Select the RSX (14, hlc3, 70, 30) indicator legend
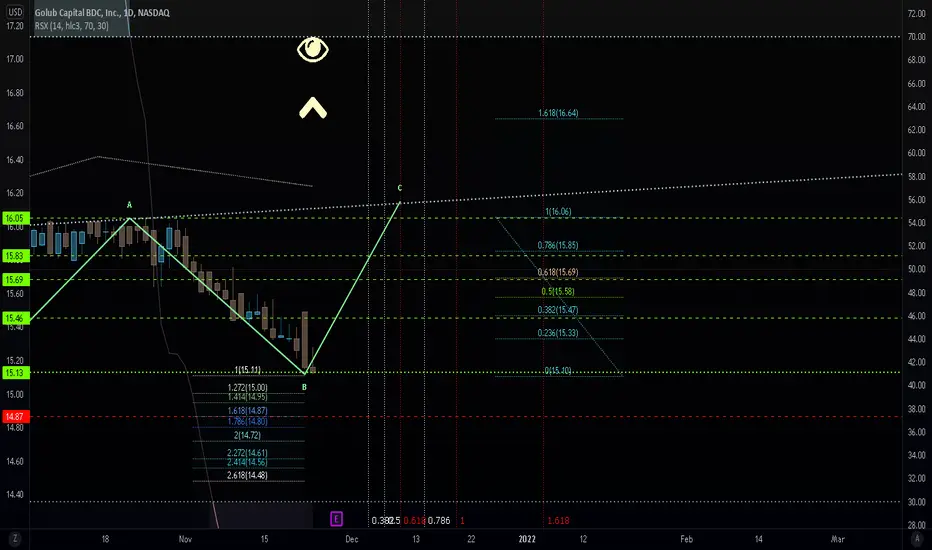Viewport: 932px width, 550px height. [71, 26]
